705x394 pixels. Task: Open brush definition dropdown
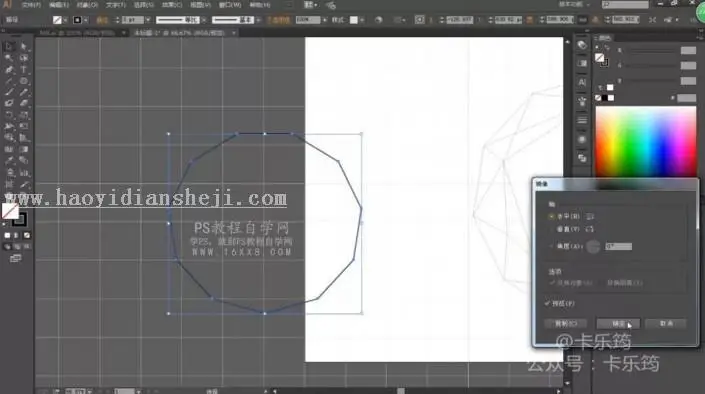(x=258, y=20)
